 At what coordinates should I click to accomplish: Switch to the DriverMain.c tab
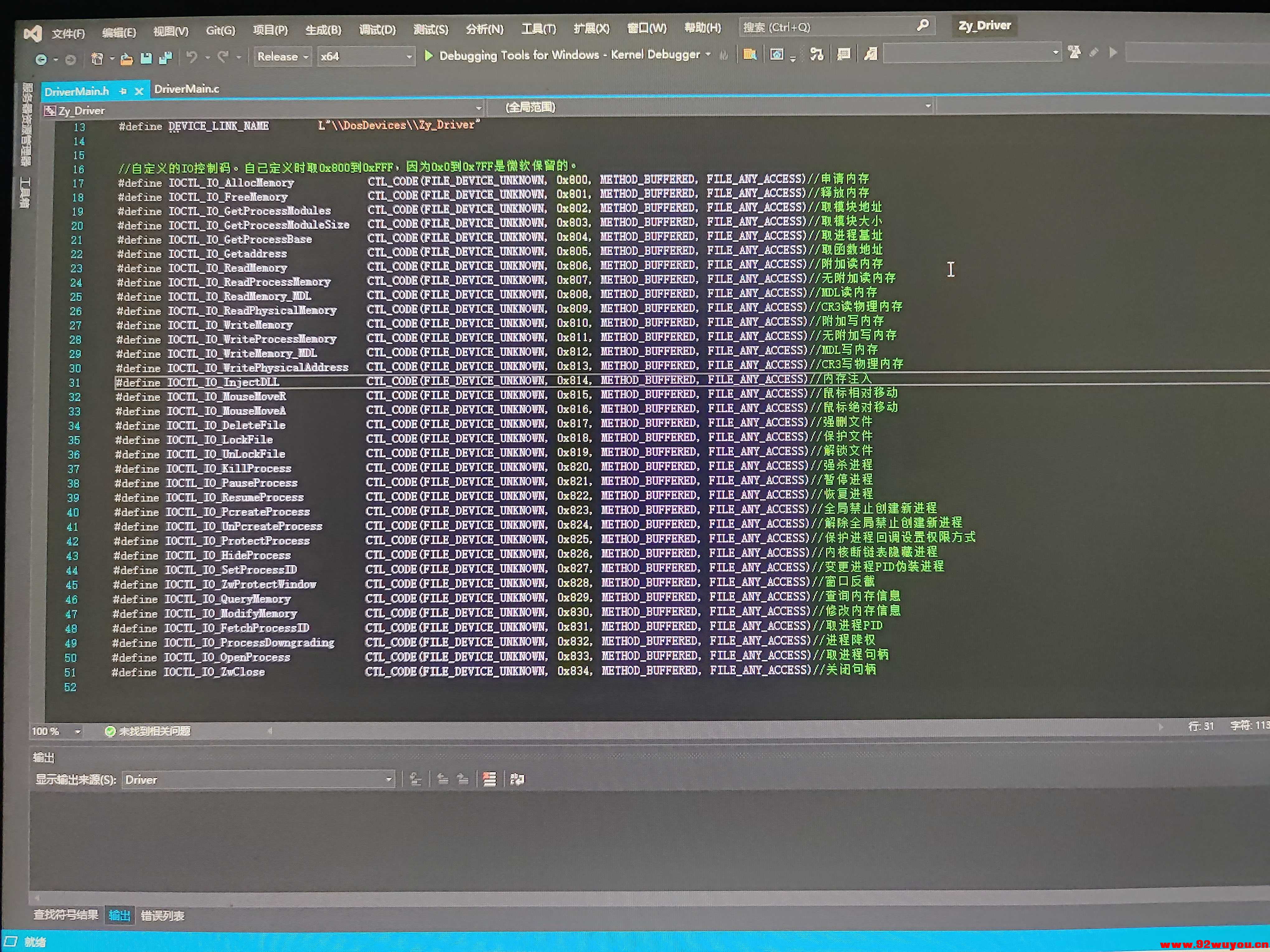click(x=186, y=89)
